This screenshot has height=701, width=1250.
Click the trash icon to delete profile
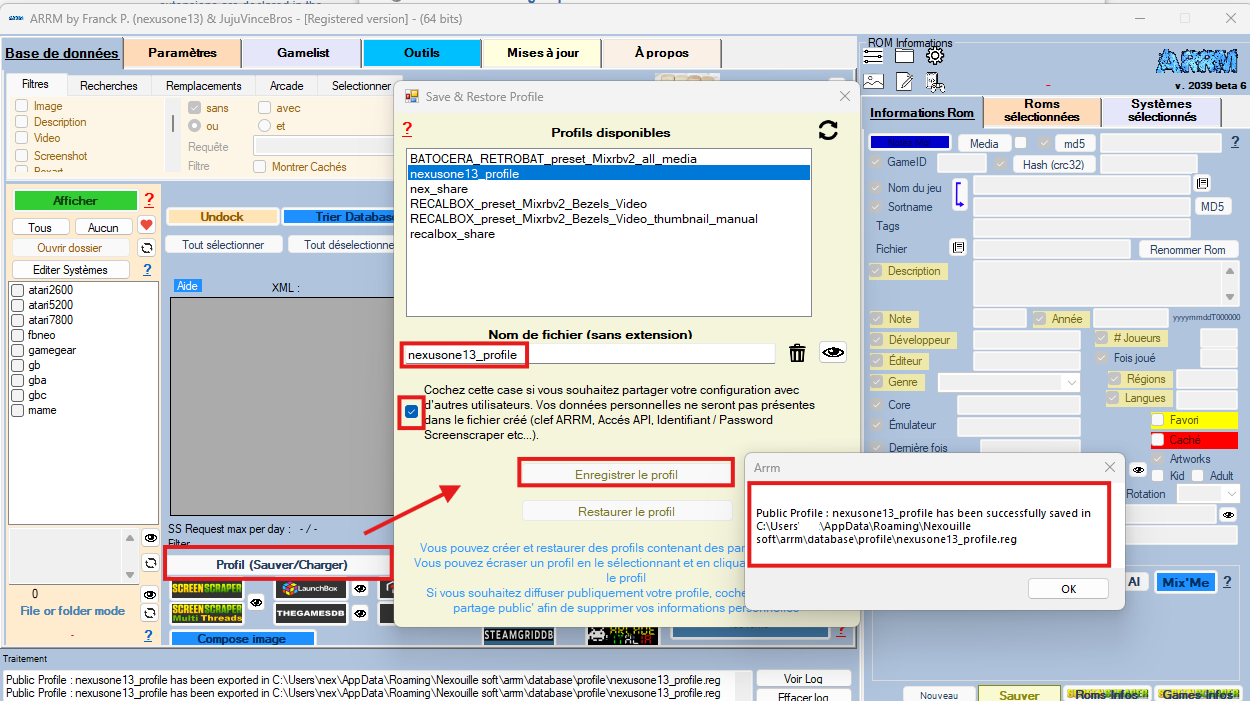797,352
